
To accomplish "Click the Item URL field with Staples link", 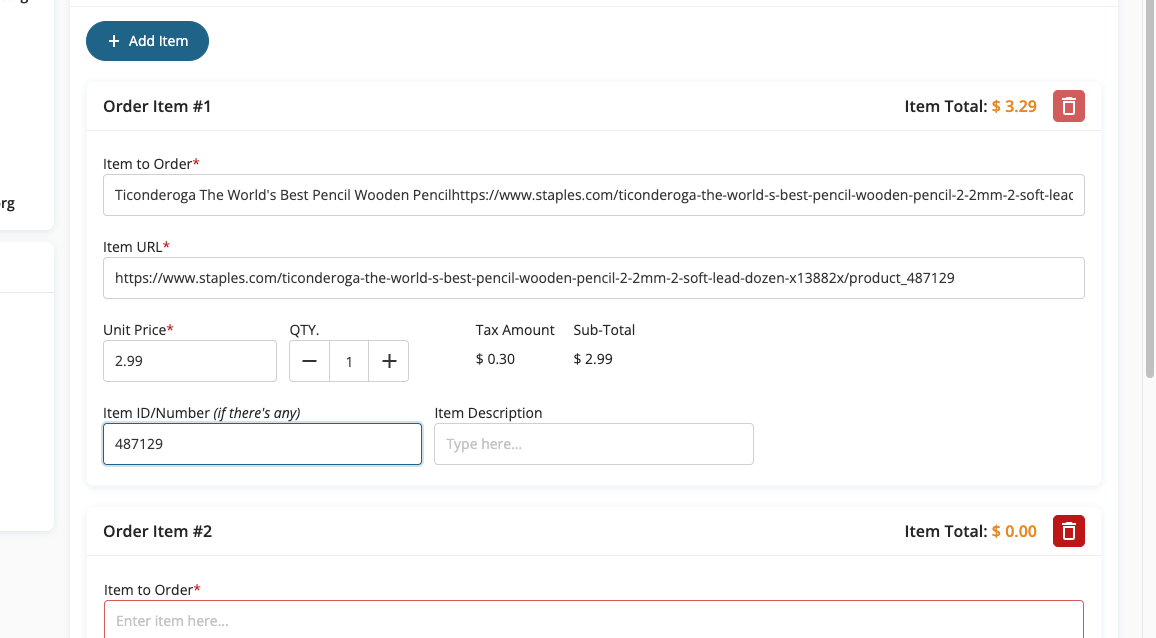I will [x=593, y=278].
